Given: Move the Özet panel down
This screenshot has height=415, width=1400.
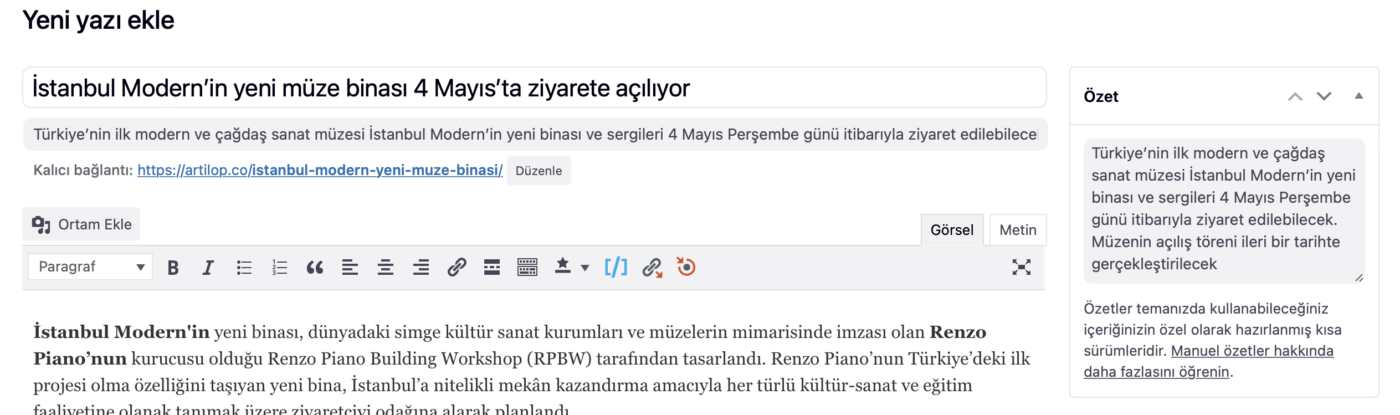Looking at the screenshot, I should [x=1324, y=96].
